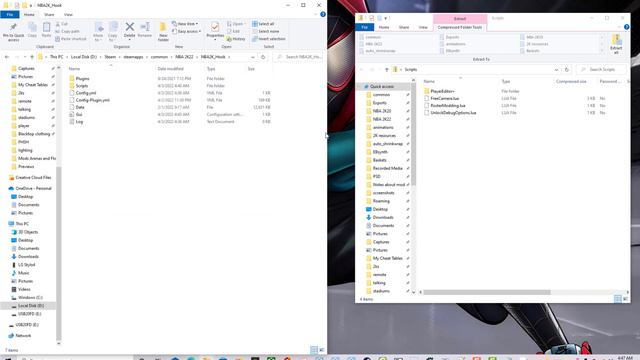Image resolution: width=640 pixels, height=360 pixels.
Task: Switch to View tab in NBA2K_Hook window
Action: click(x=68, y=14)
